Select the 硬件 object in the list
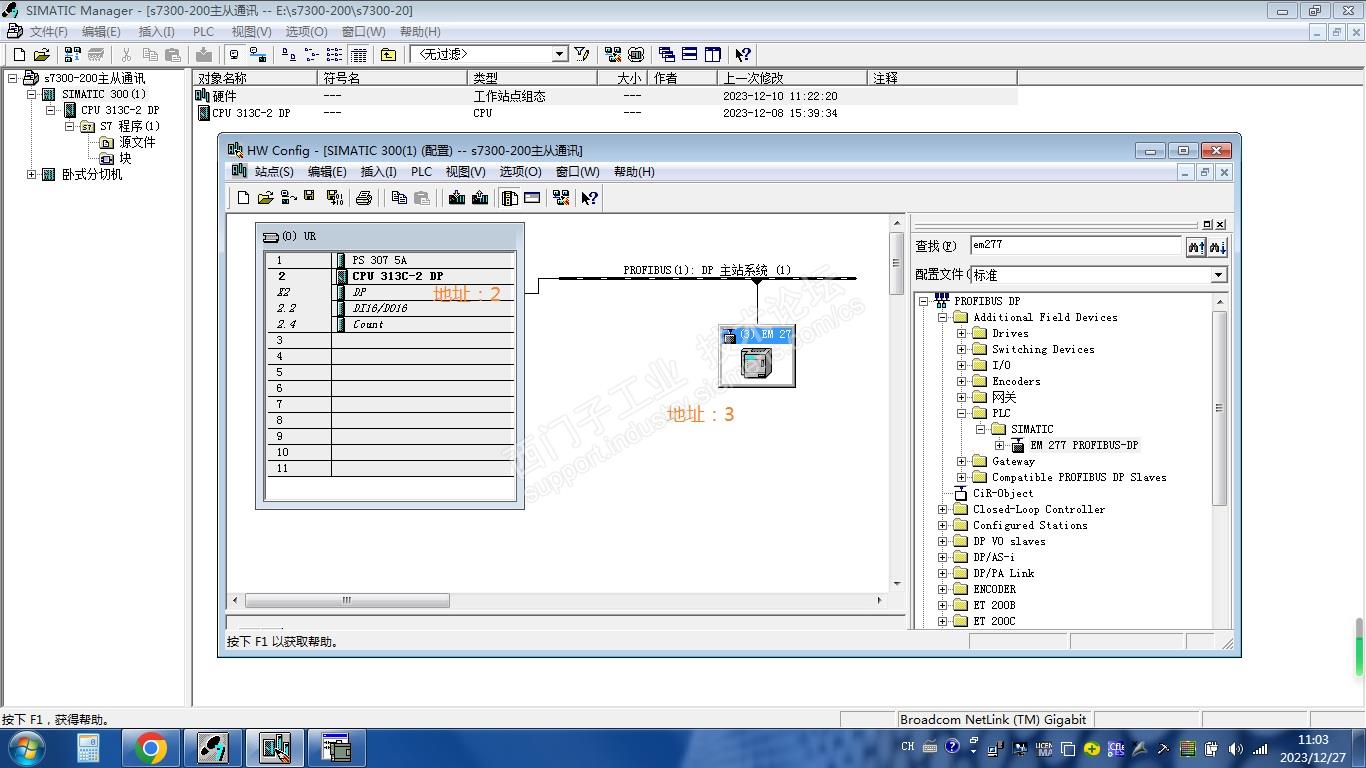The height and width of the screenshot is (768, 1366). 224,96
